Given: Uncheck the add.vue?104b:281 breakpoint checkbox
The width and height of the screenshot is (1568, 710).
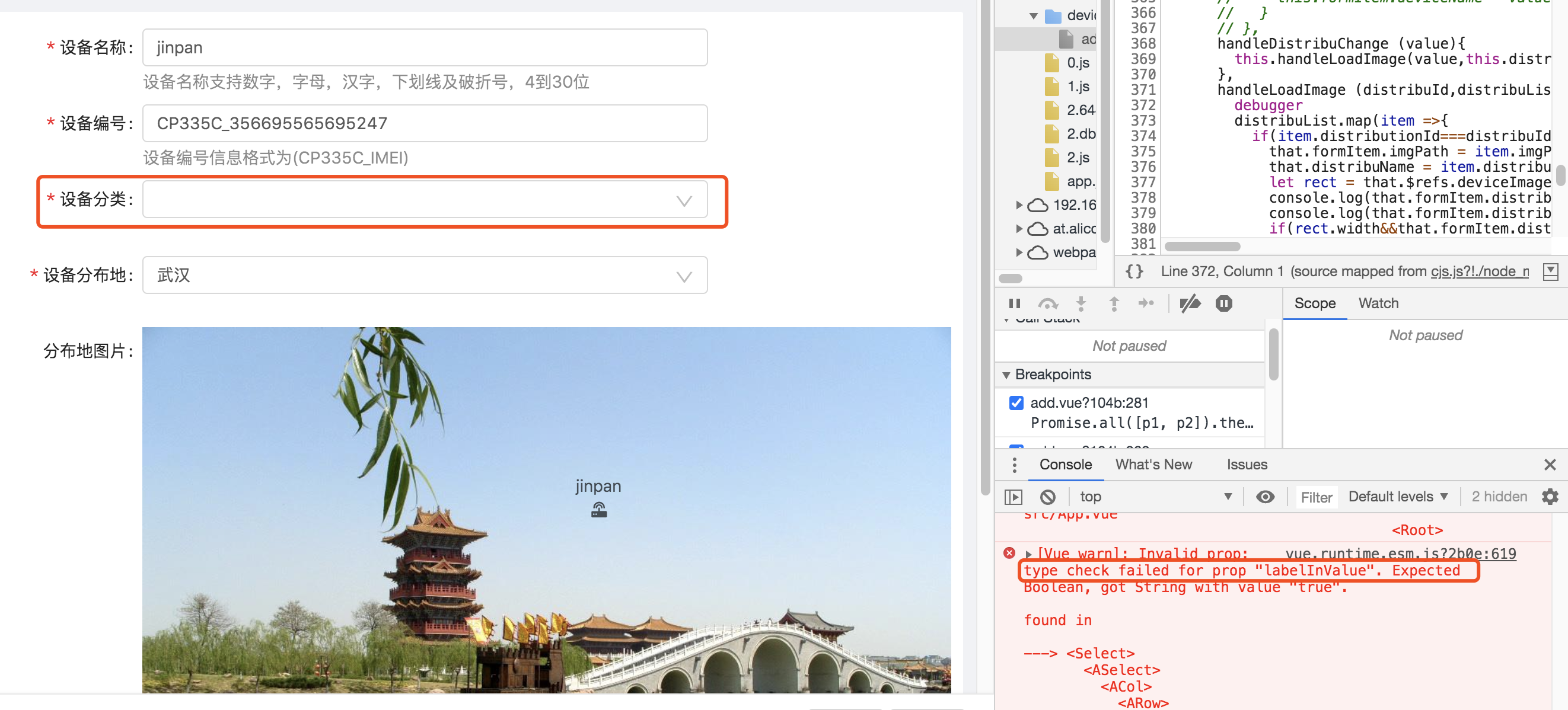Looking at the screenshot, I should click(x=1016, y=403).
